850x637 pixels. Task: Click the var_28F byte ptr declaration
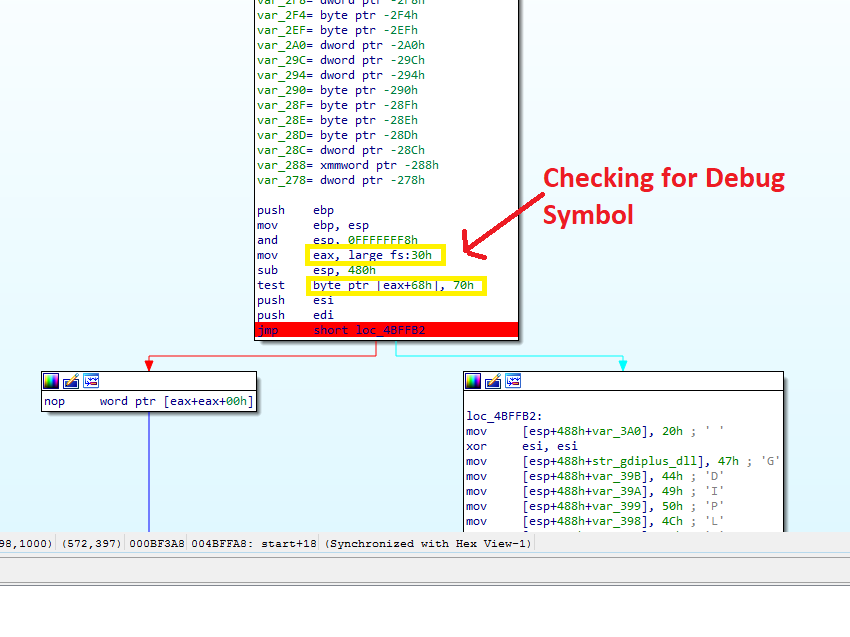[338, 105]
